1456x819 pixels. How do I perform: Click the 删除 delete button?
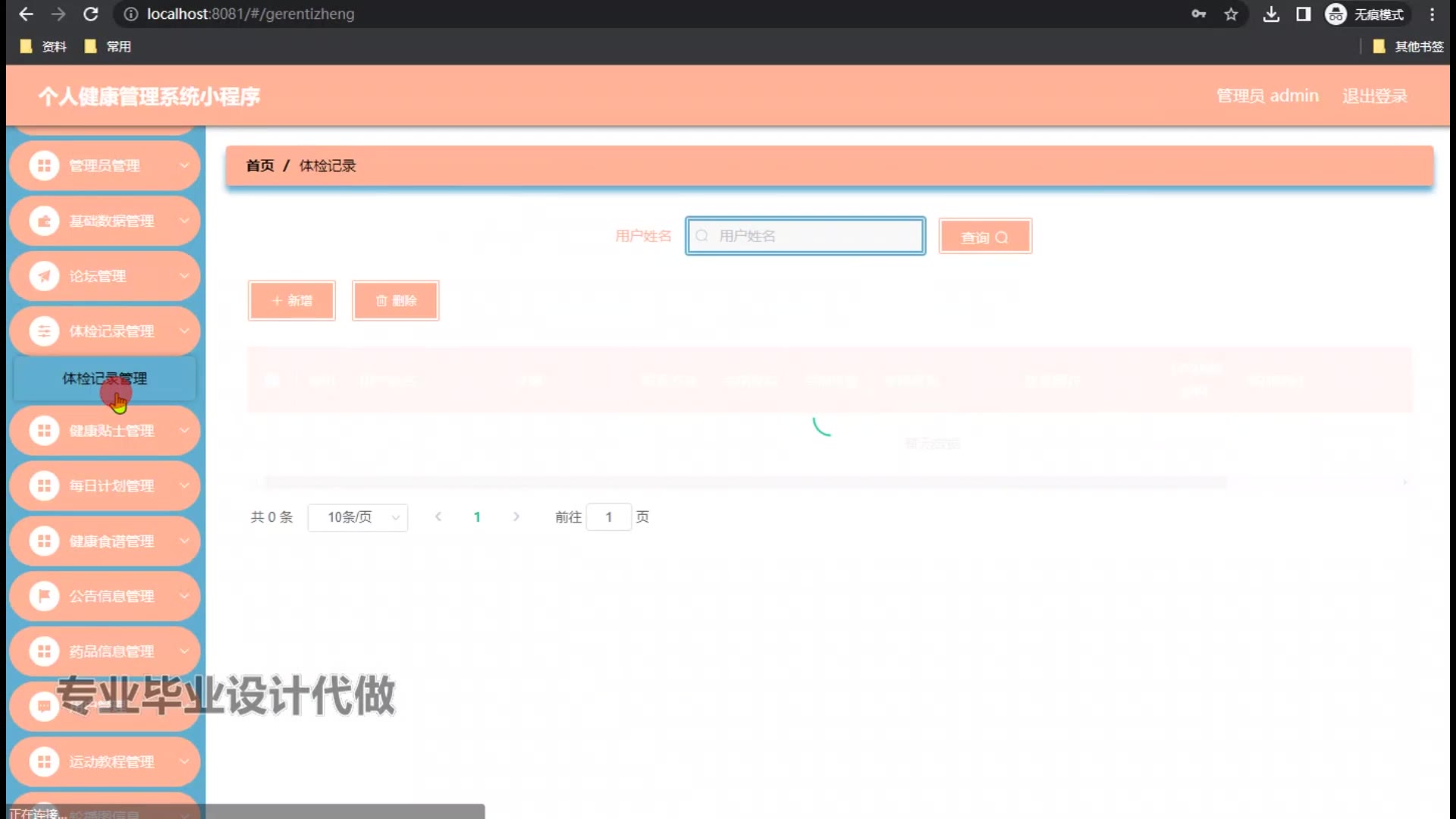396,301
